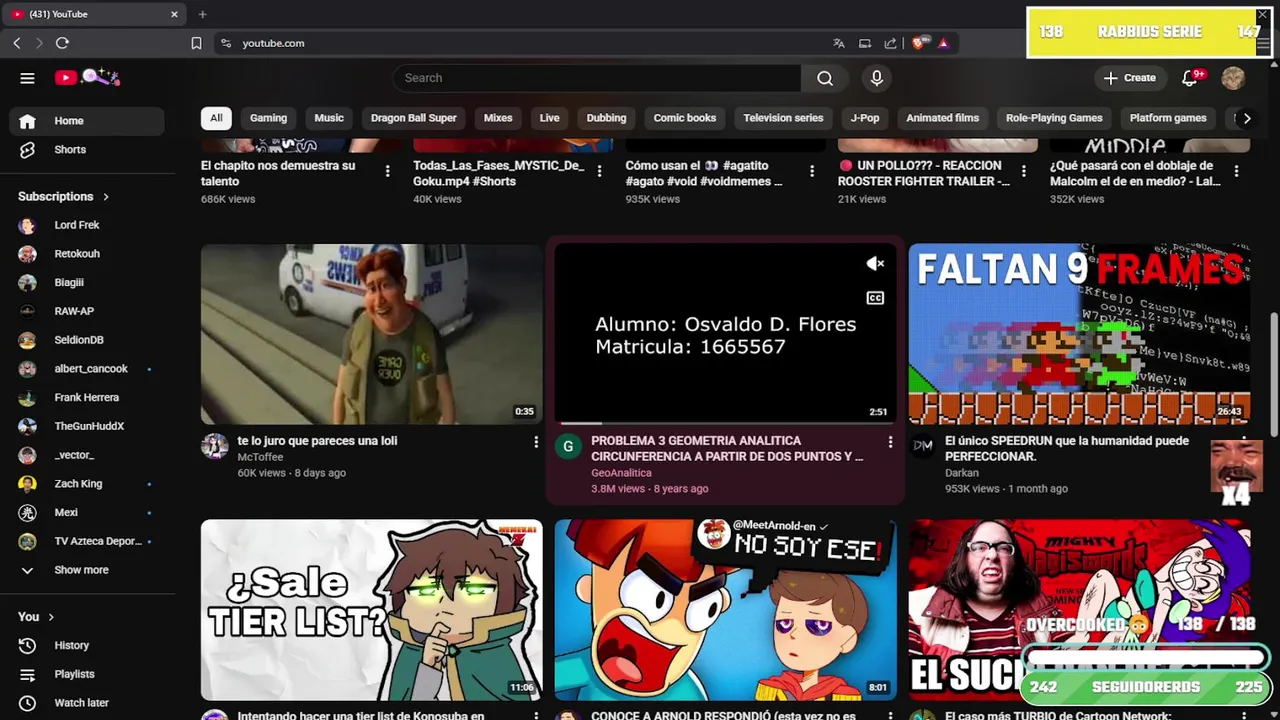Open FALTAN 9 FRAMES thumbnail
This screenshot has height=720, width=1280.
click(1079, 334)
